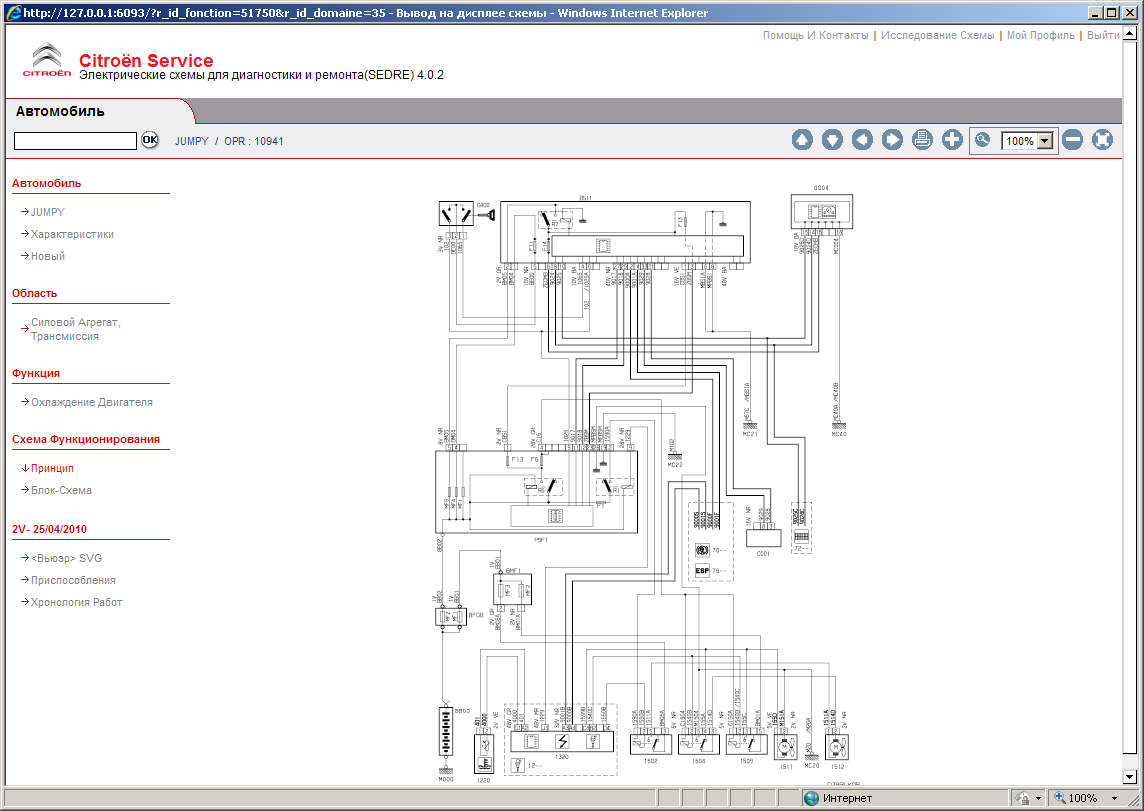Click sensor component 1220
Image resolution: width=1144 pixels, height=811 pixels.
pyautogui.click(x=484, y=753)
